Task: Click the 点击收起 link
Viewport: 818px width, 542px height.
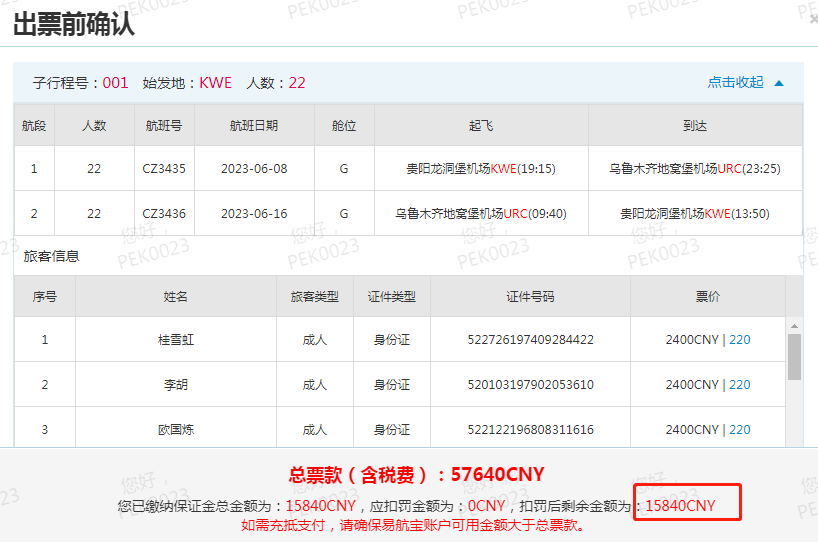Action: click(735, 83)
